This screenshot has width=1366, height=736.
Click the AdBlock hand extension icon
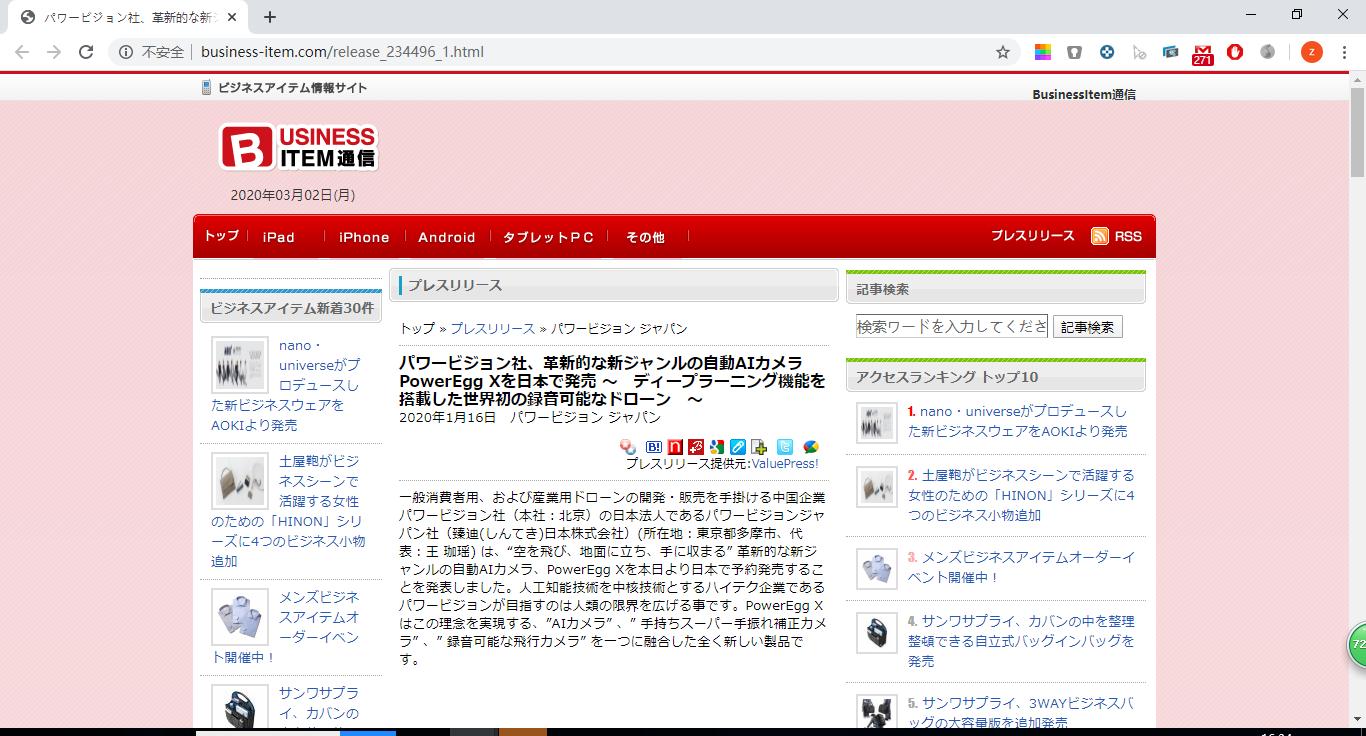[1235, 51]
